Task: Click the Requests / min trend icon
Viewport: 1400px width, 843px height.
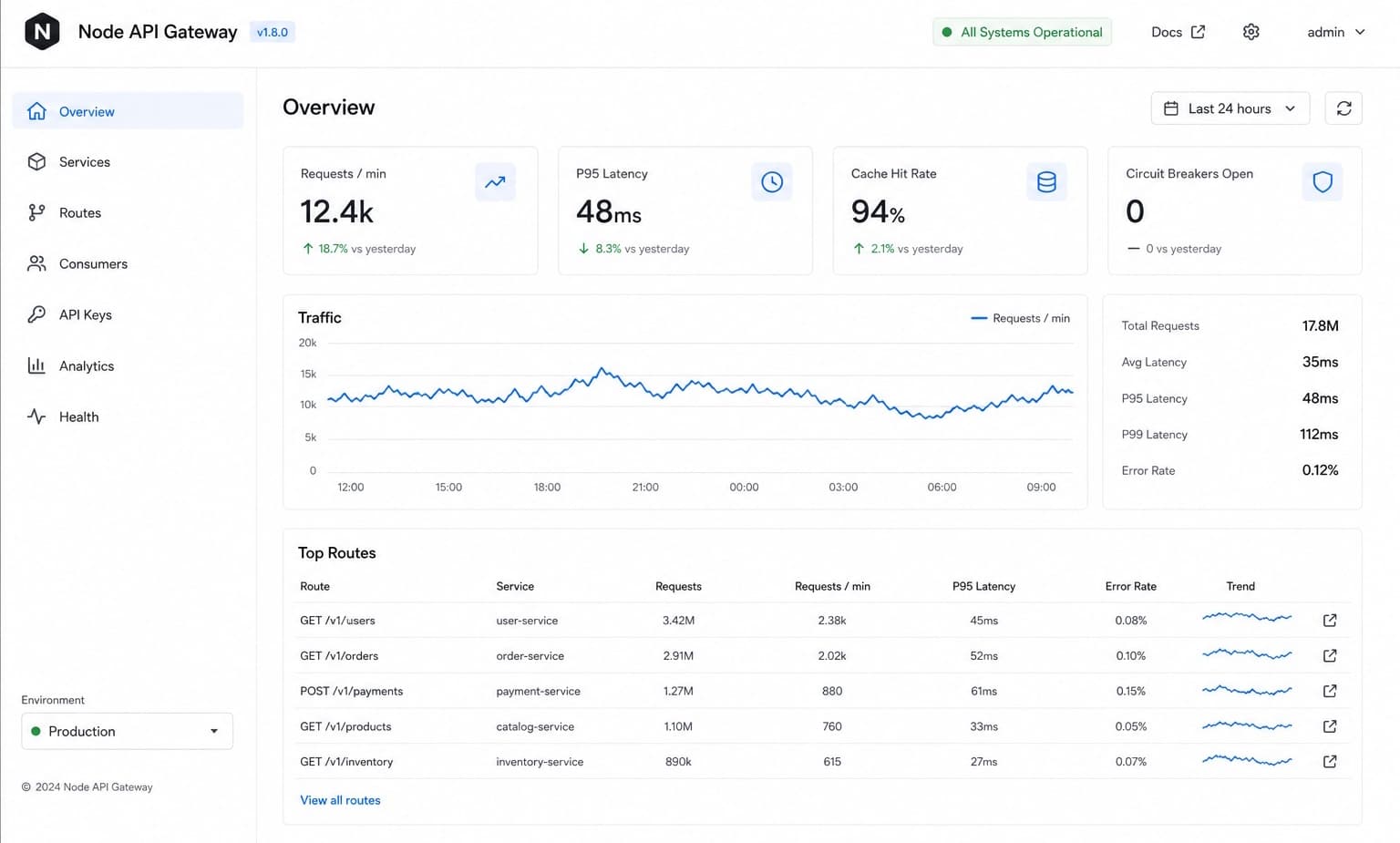Action: pyautogui.click(x=495, y=182)
